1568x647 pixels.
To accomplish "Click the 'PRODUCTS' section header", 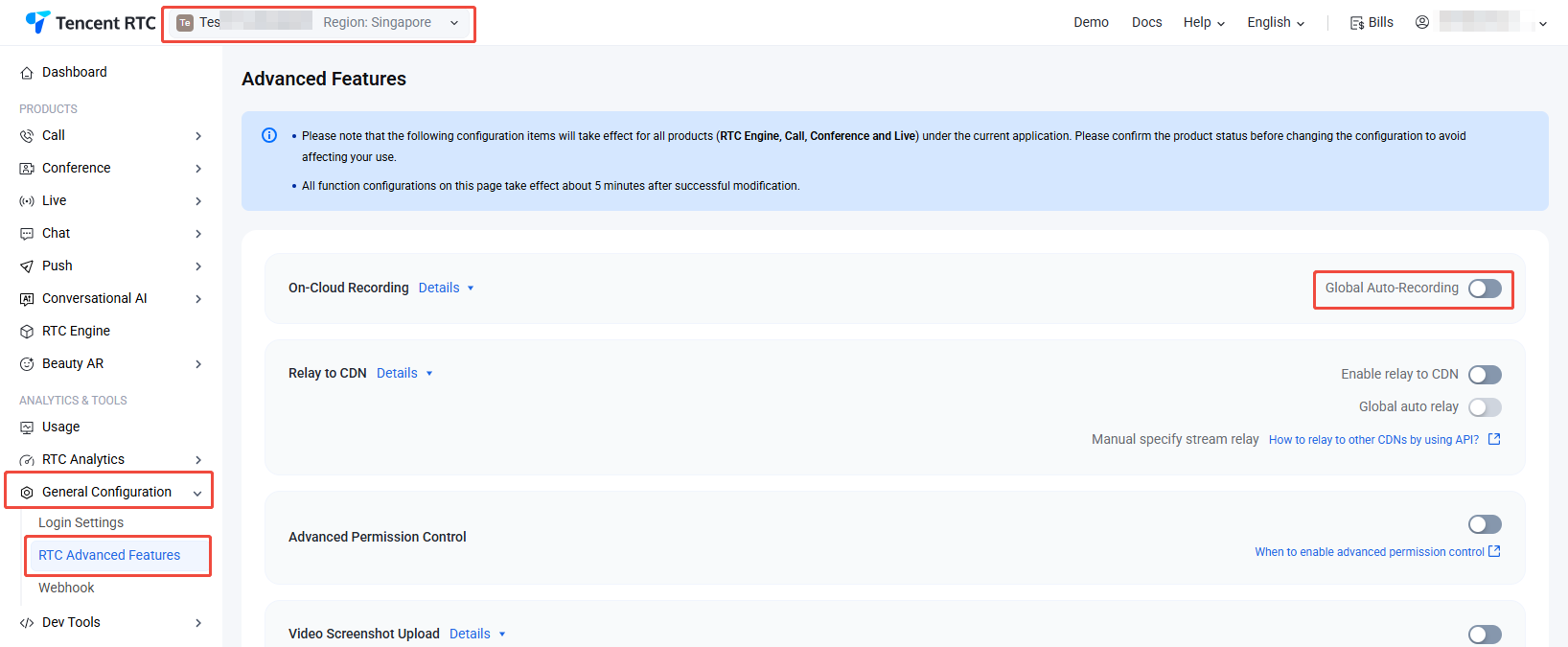I will tap(48, 109).
